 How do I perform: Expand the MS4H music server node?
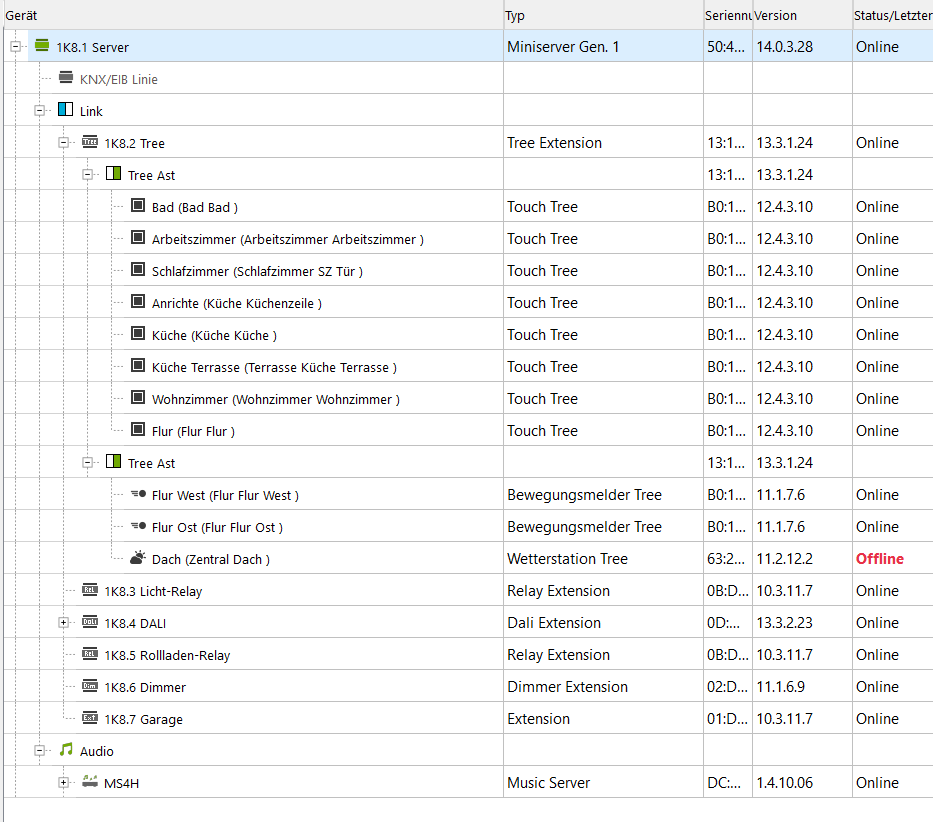(x=63, y=783)
